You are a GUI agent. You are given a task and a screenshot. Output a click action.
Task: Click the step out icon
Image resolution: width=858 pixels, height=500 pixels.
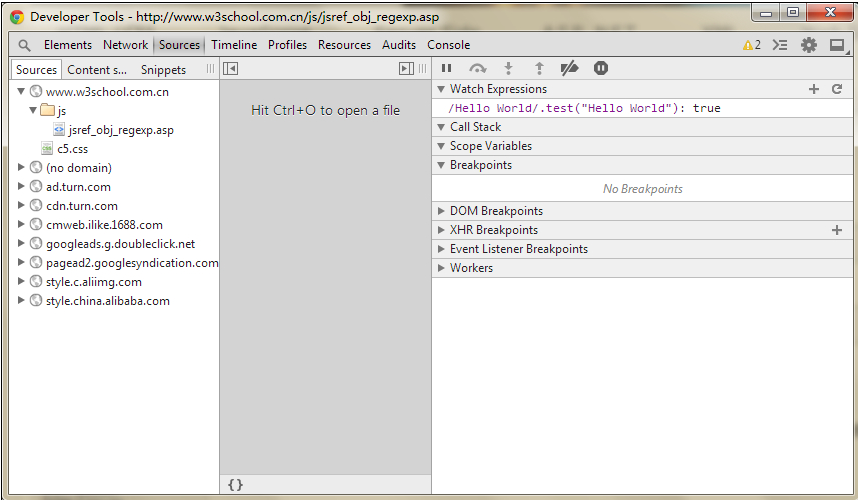pyautogui.click(x=539, y=68)
